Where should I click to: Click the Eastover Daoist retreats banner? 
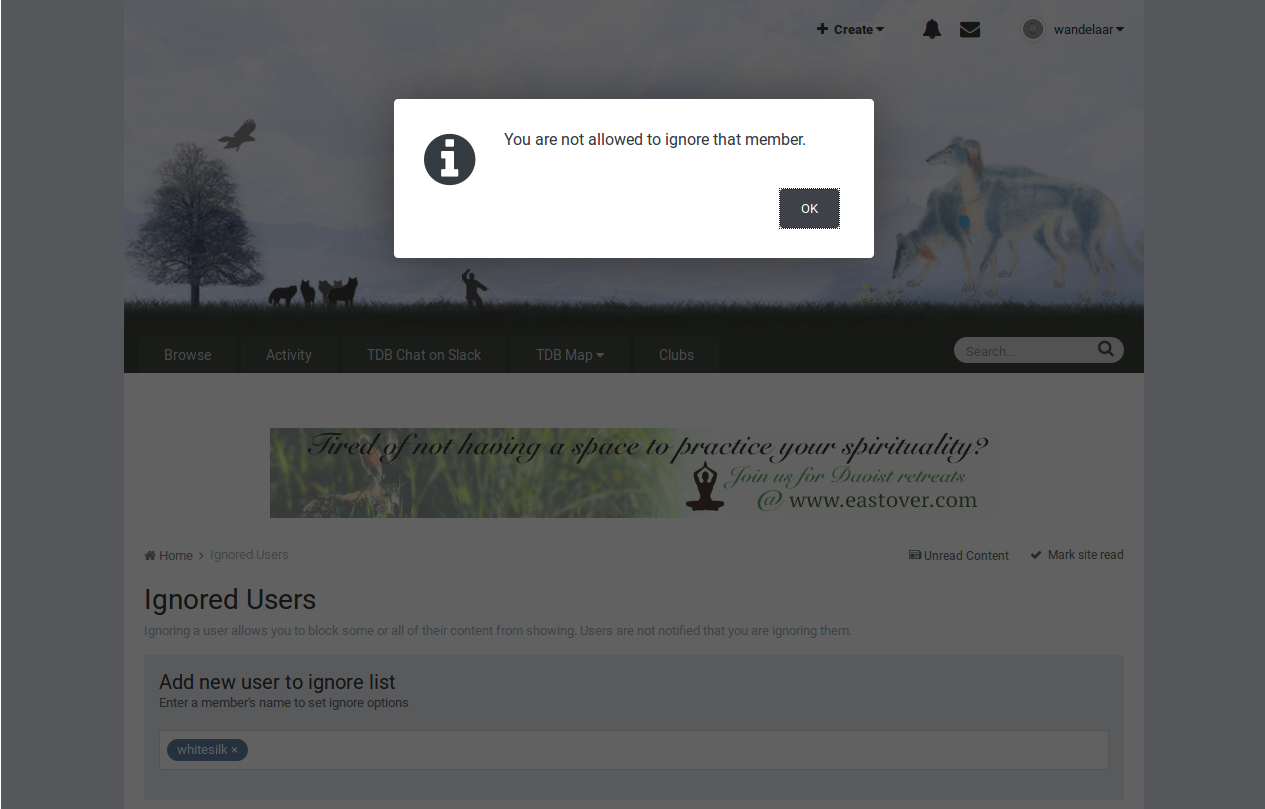[634, 473]
